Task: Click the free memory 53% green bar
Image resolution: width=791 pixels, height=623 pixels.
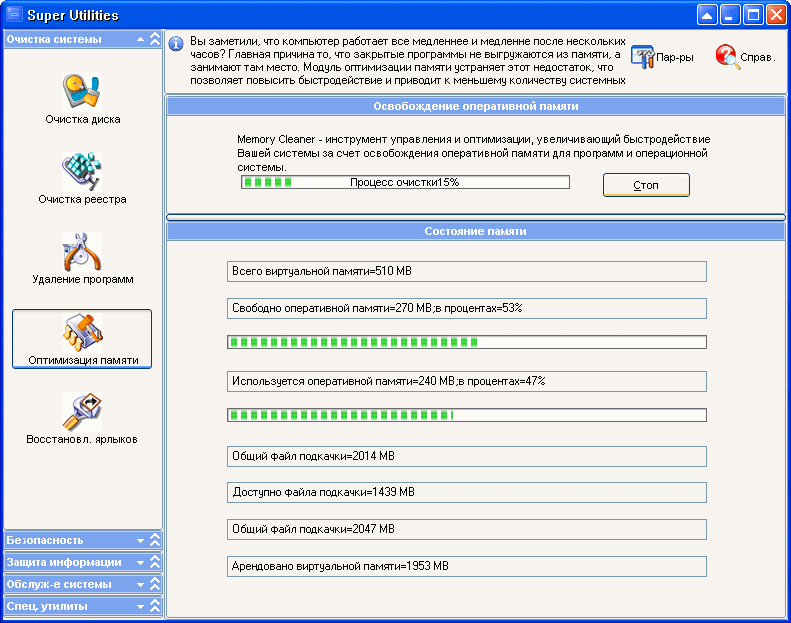Action: (x=467, y=342)
